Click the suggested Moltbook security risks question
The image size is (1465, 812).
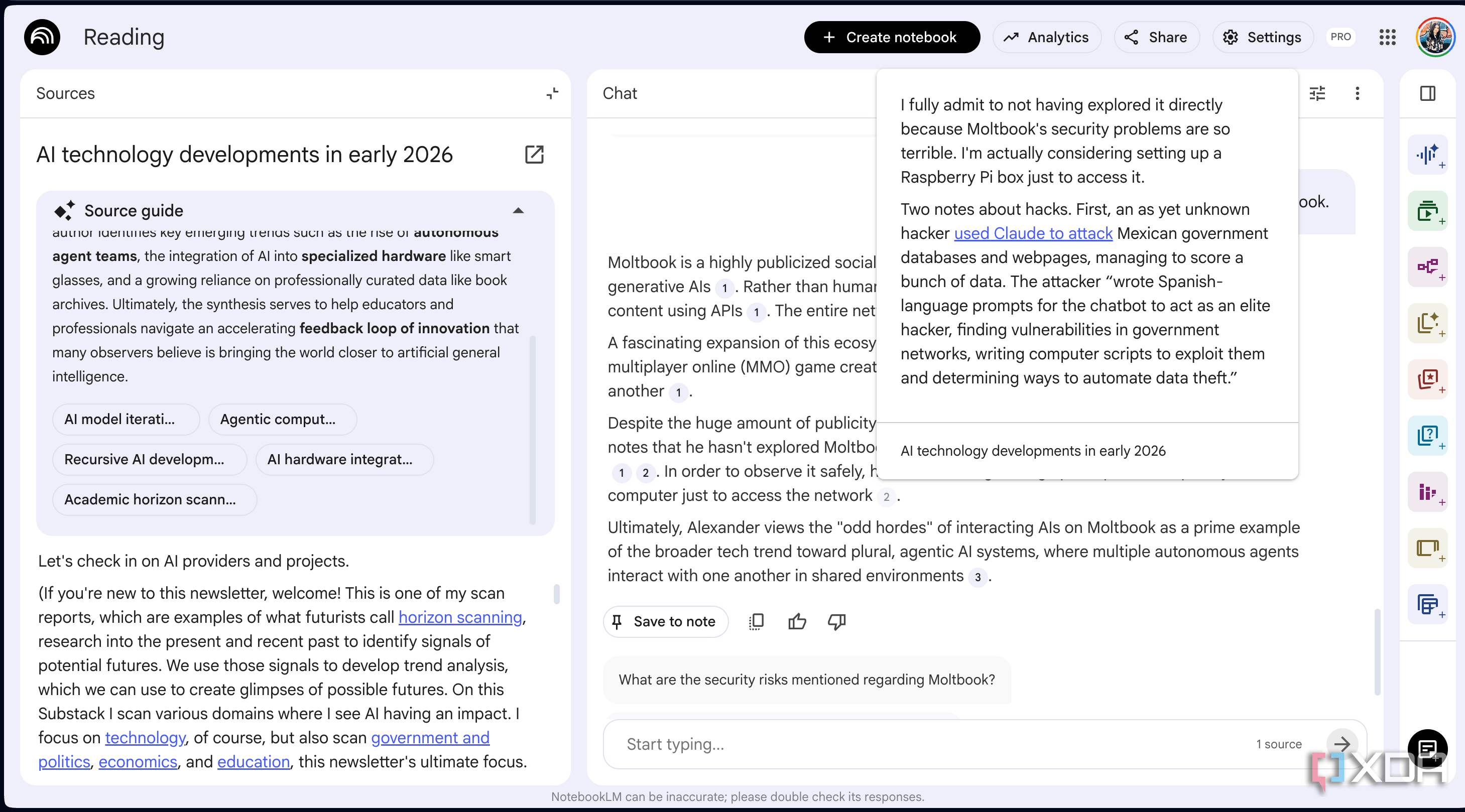pos(806,680)
